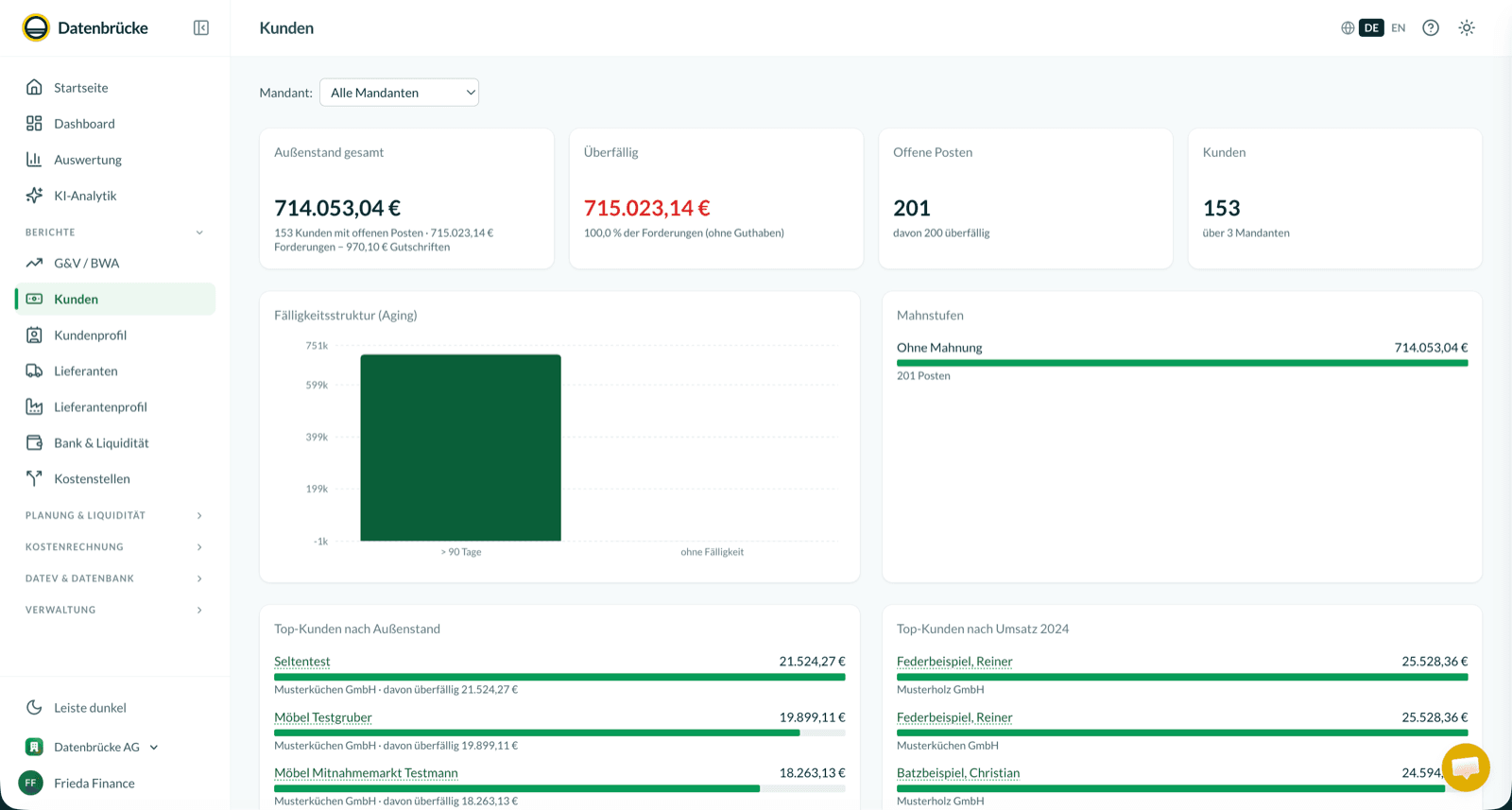Collapse the sidebar with the panel icon

(x=201, y=28)
